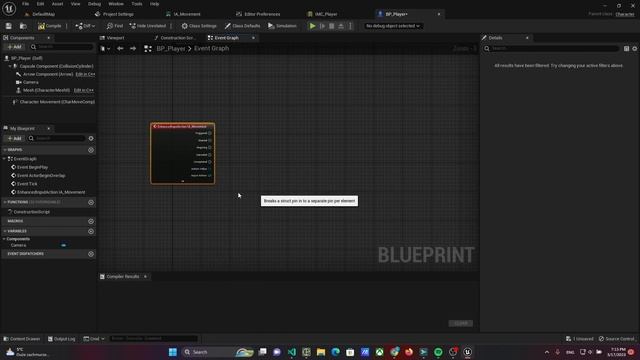
Task: Click the skip frame playback icon
Action: (322, 26)
